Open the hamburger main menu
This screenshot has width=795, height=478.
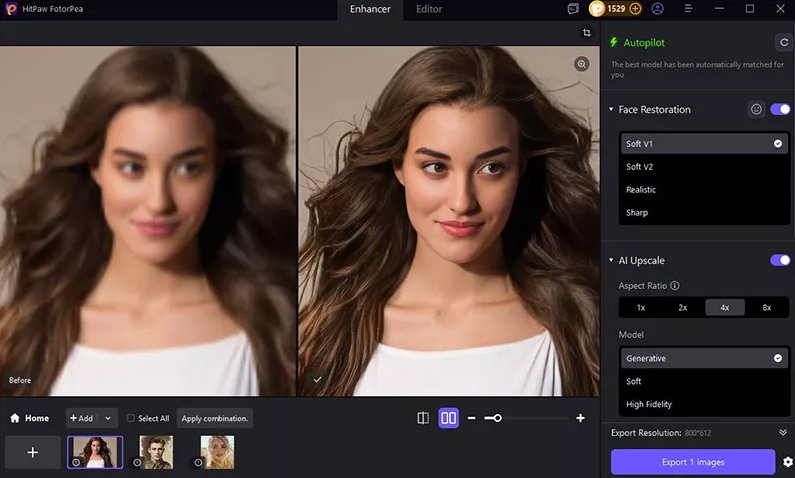(688, 9)
